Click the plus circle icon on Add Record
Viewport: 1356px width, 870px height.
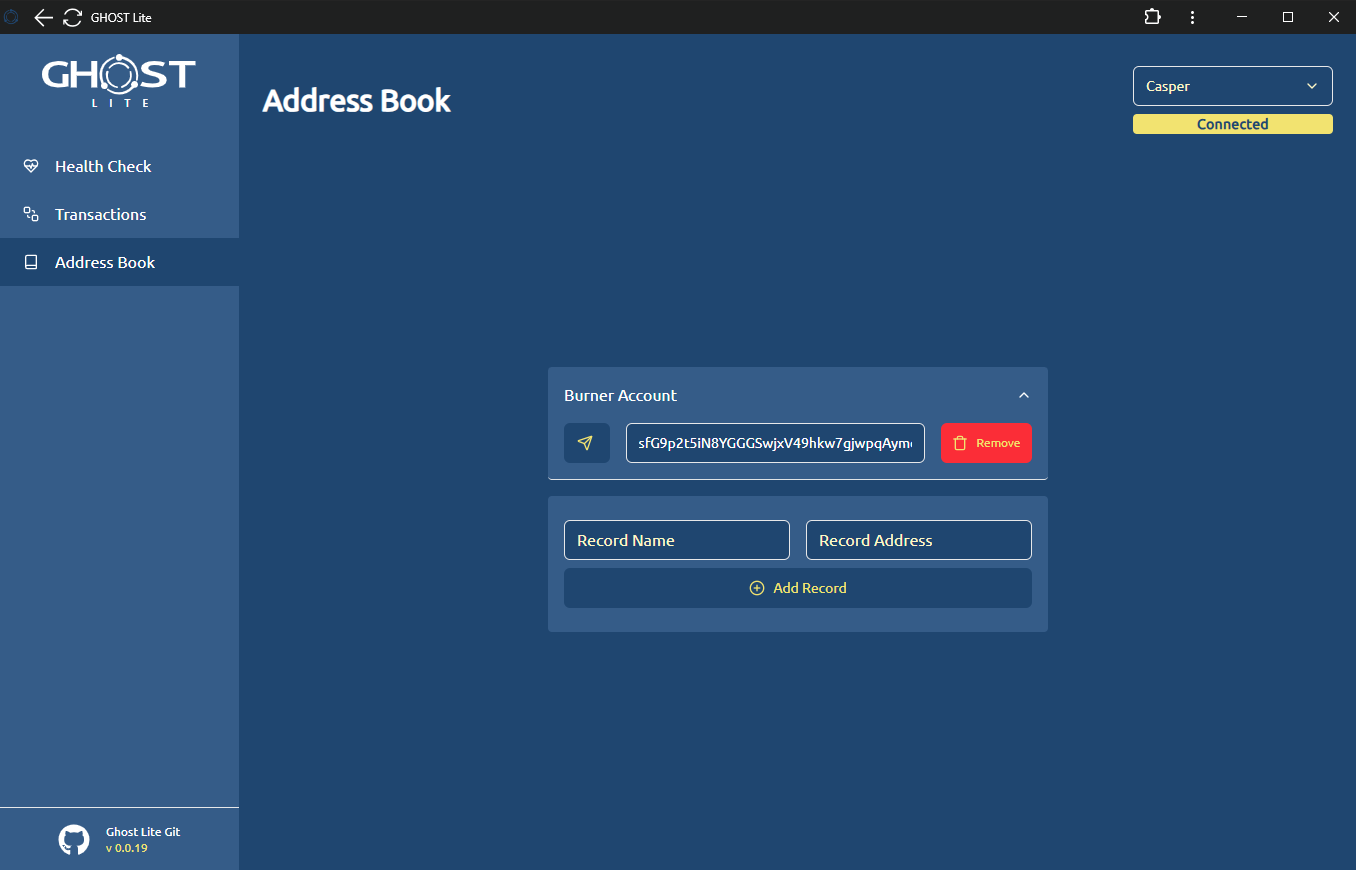coord(757,588)
